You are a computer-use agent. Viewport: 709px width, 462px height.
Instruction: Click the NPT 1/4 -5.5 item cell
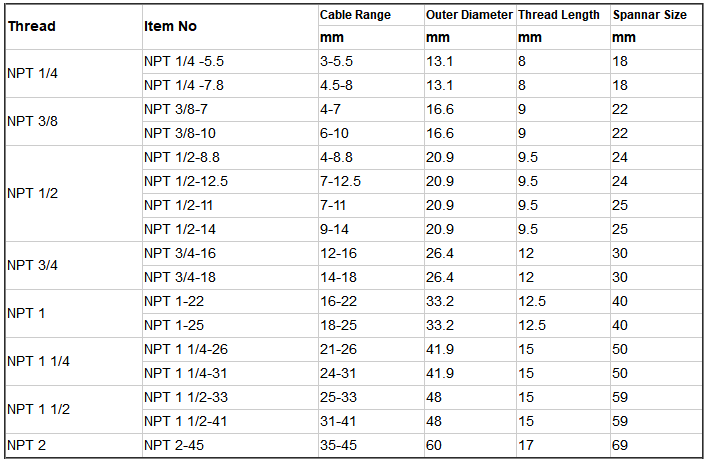tap(184, 61)
